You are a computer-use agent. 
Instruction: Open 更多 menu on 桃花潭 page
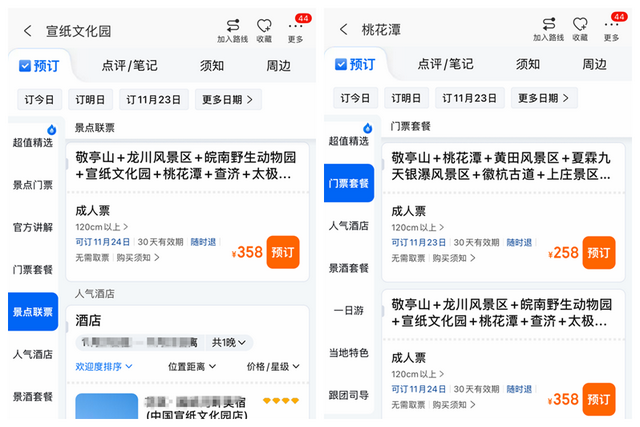tap(611, 29)
